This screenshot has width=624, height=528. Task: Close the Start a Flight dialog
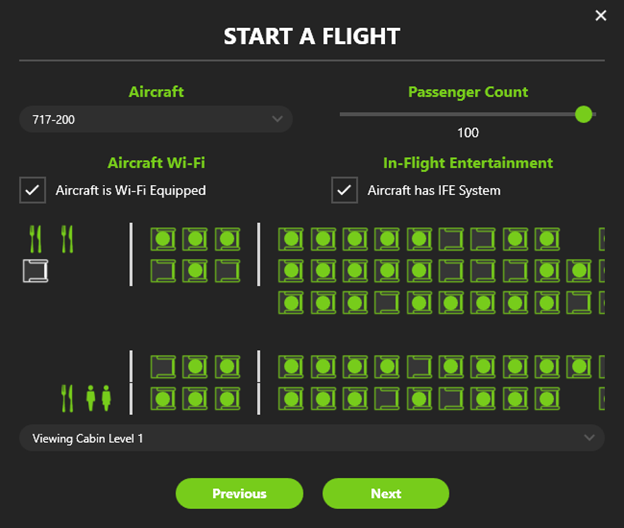(600, 15)
